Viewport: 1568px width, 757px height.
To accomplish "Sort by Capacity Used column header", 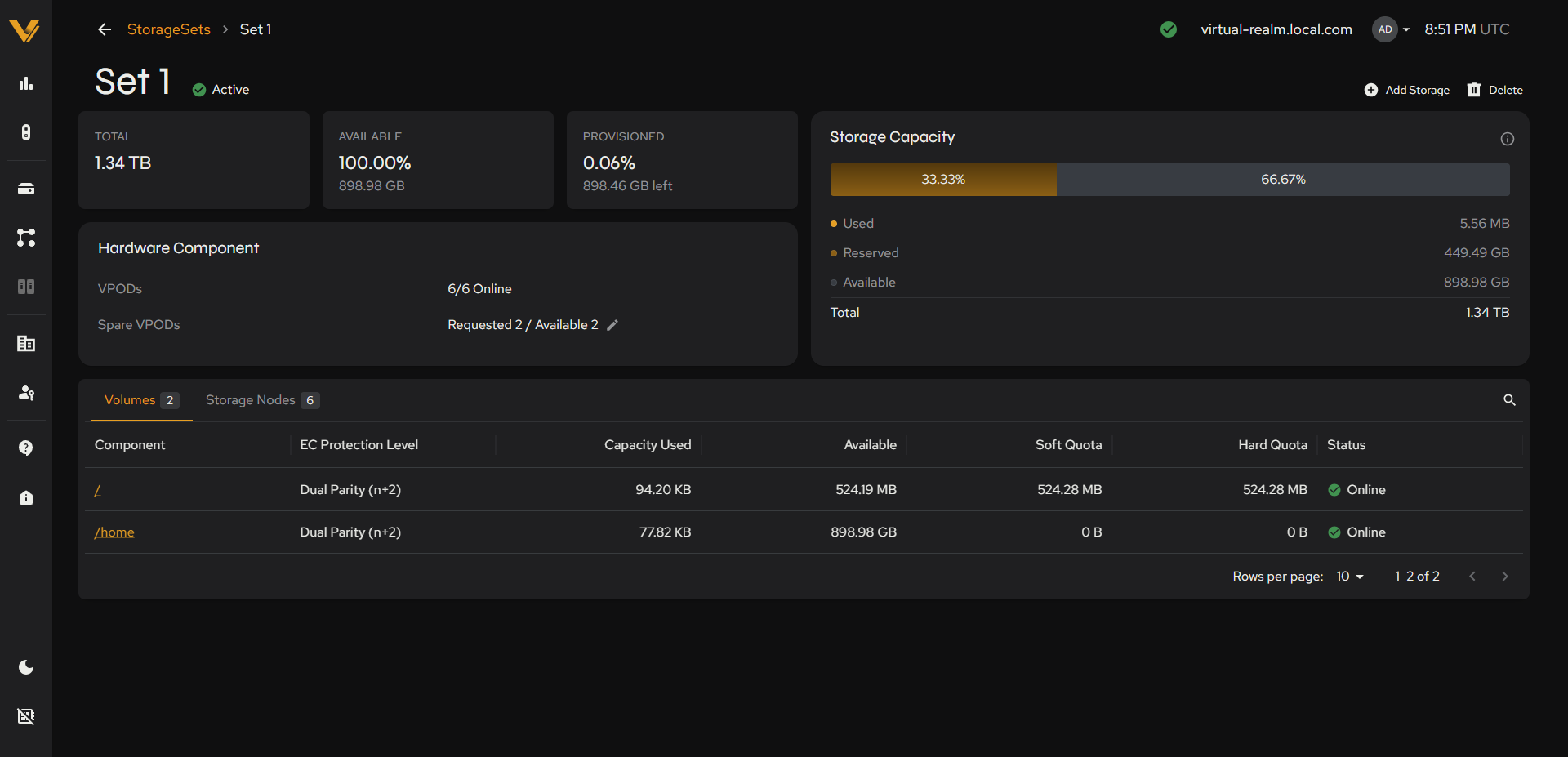I will point(648,445).
